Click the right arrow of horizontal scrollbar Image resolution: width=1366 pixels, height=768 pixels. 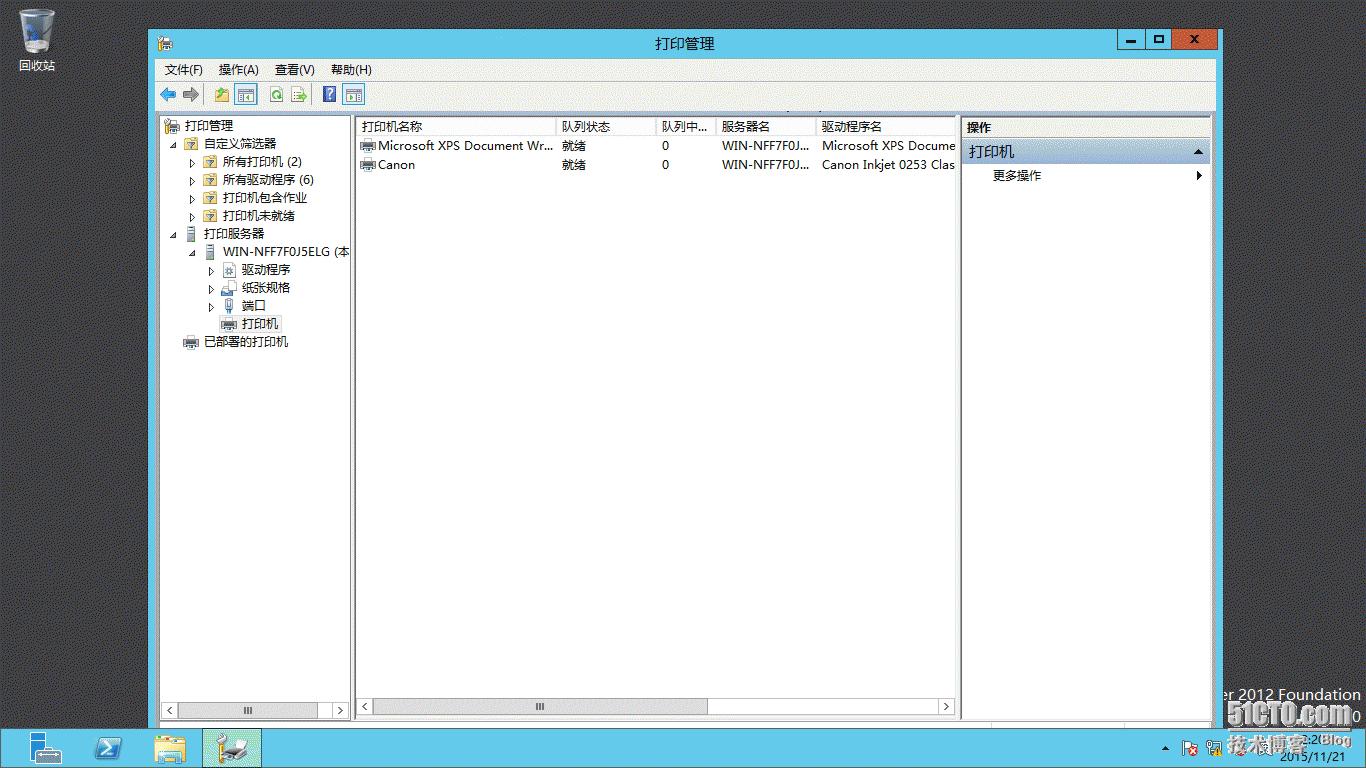click(x=946, y=706)
